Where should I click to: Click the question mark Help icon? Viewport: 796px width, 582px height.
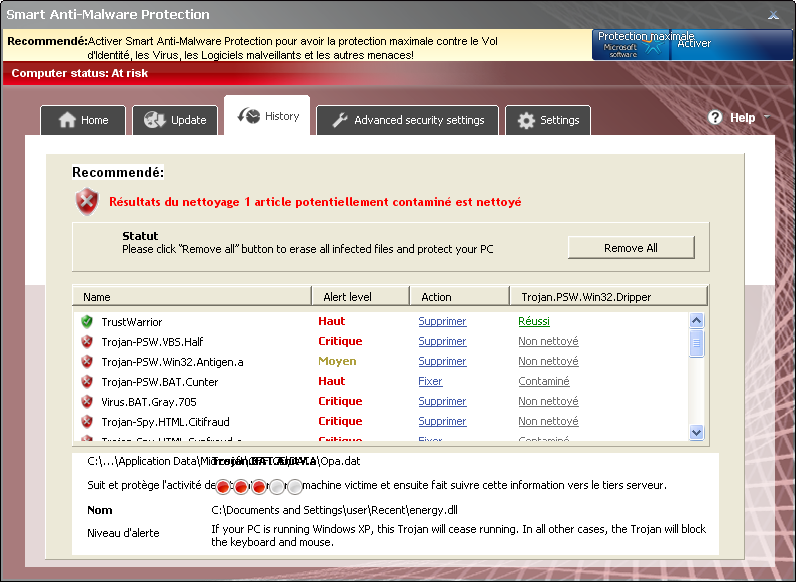[x=715, y=117]
